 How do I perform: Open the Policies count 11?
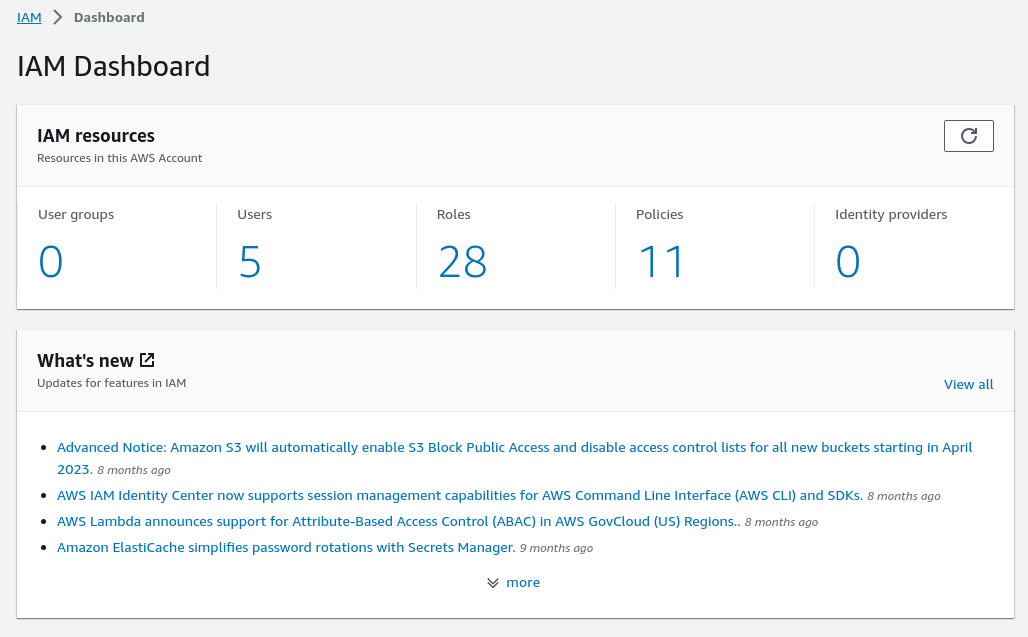click(x=661, y=261)
